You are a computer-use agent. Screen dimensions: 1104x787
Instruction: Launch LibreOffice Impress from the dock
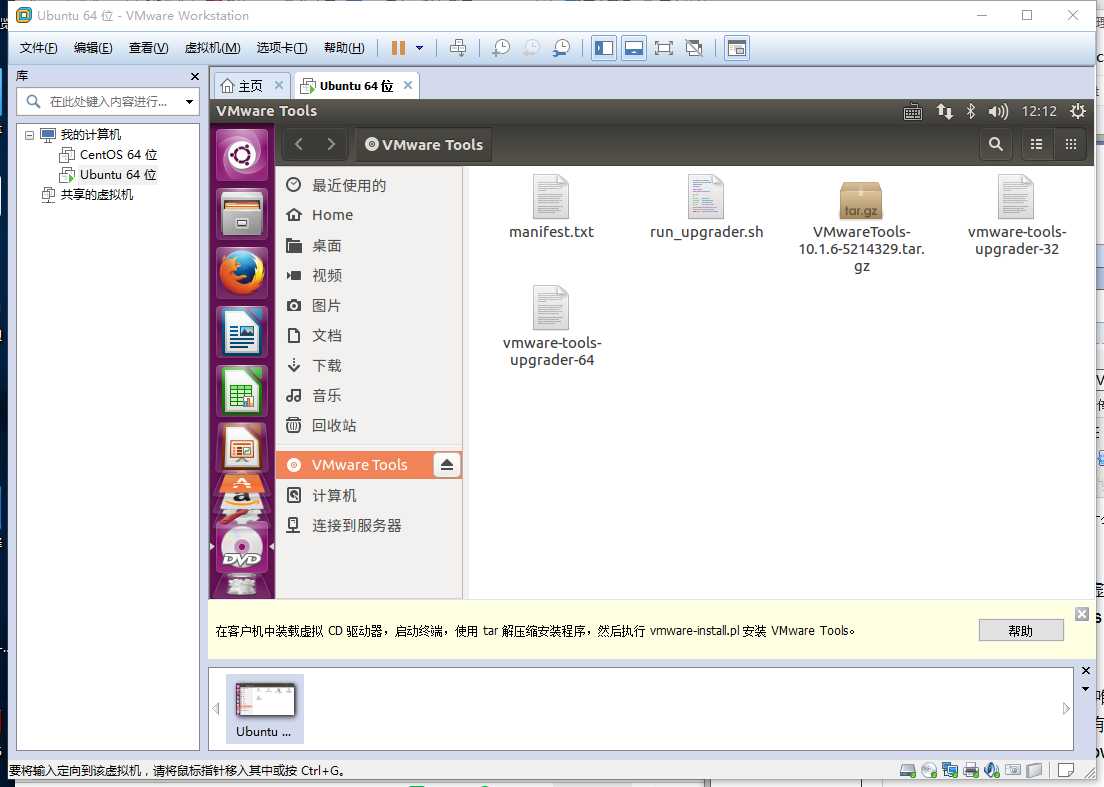click(242, 447)
